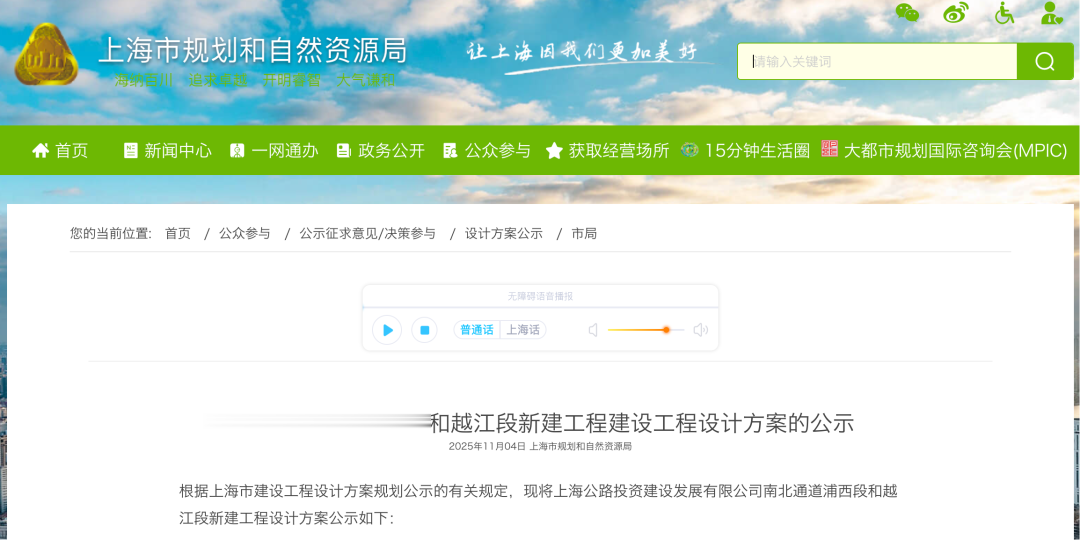Follow the 市局 breadcrumb link

[584, 233]
